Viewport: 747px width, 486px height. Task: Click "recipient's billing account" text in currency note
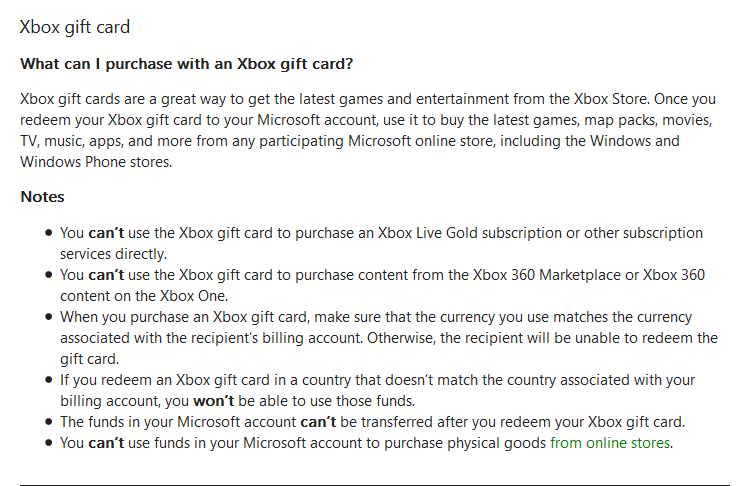coord(276,338)
